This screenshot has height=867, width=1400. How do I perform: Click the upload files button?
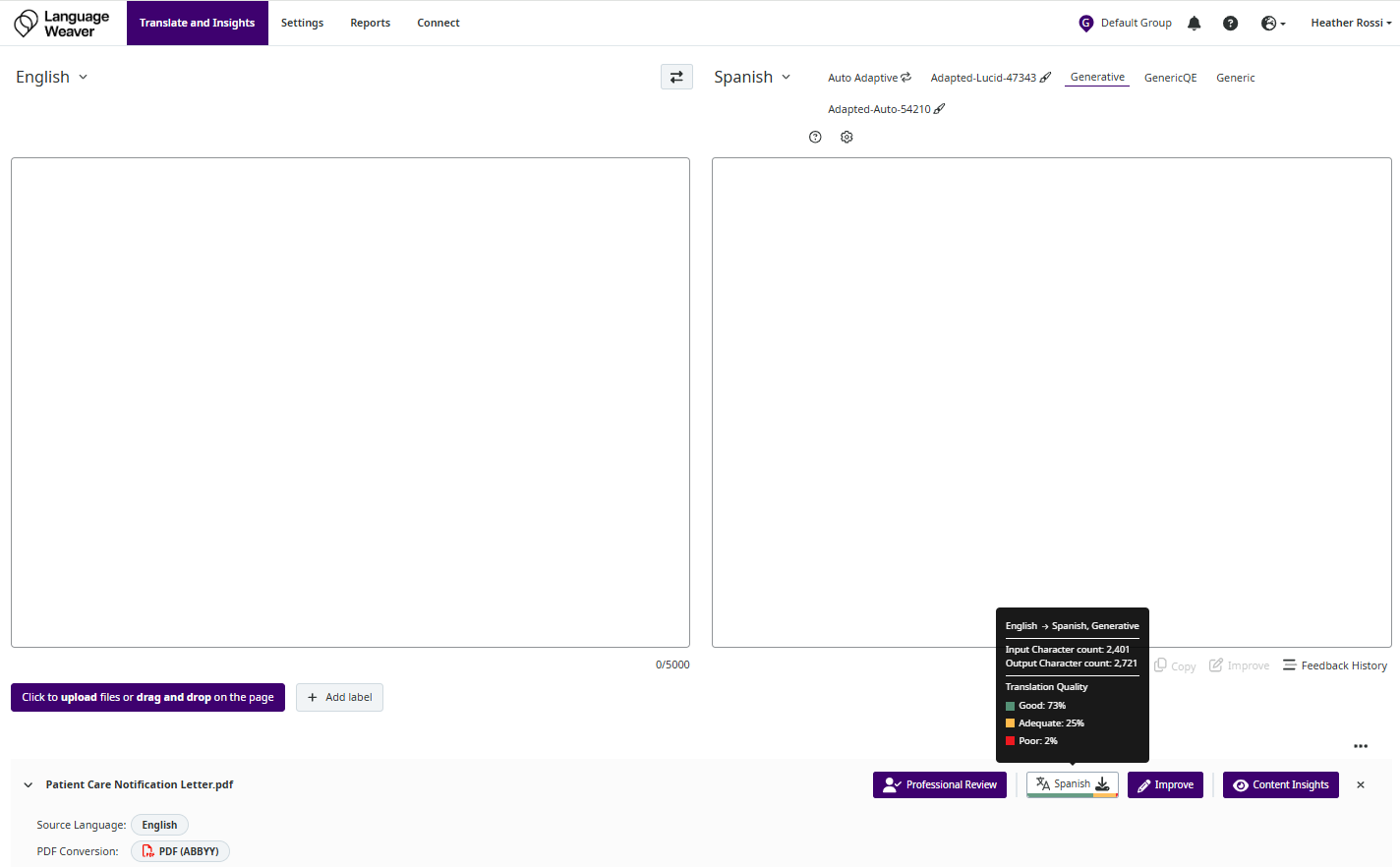point(147,697)
